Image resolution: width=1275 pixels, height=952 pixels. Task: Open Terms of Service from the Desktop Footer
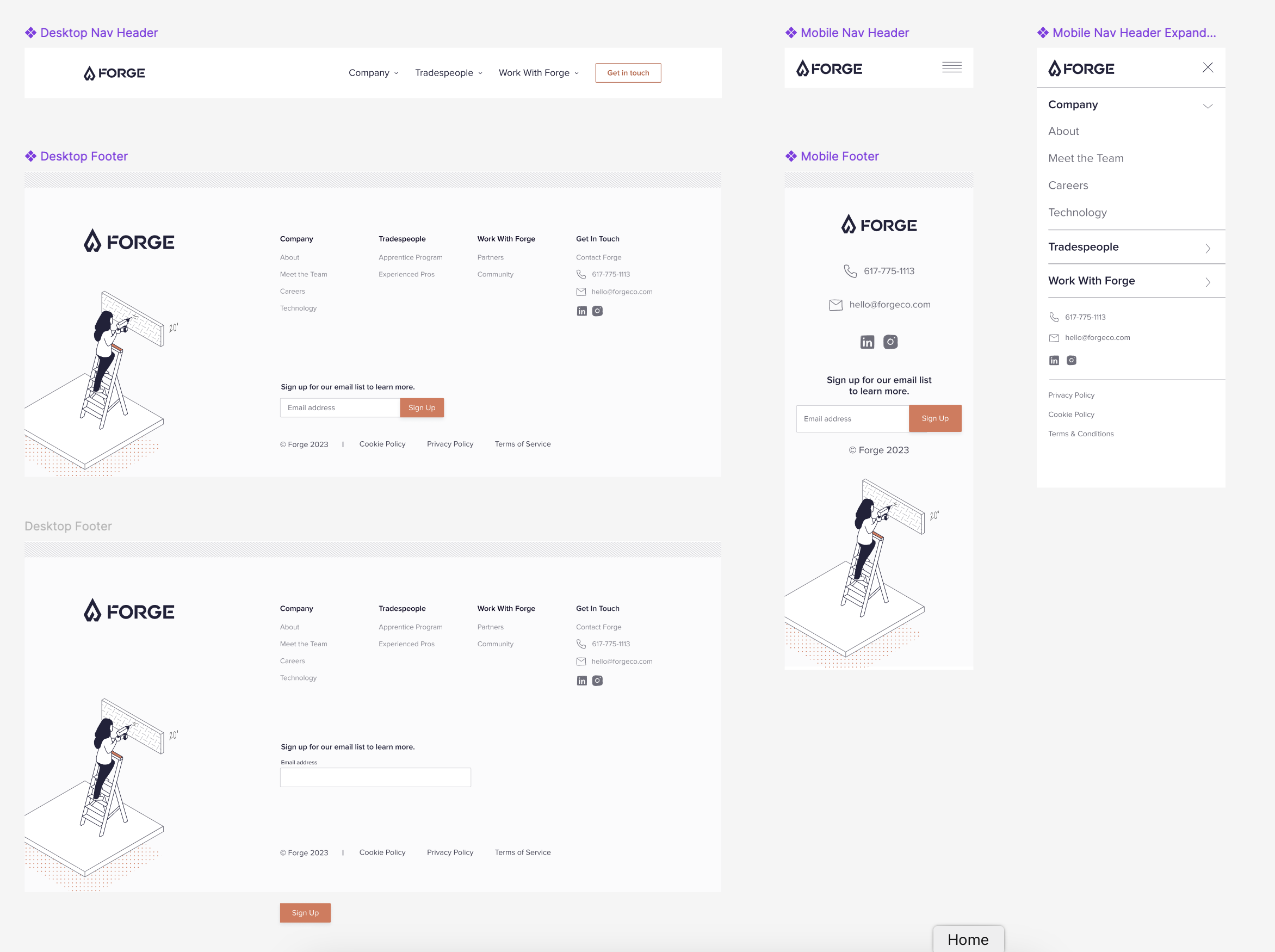click(x=522, y=444)
